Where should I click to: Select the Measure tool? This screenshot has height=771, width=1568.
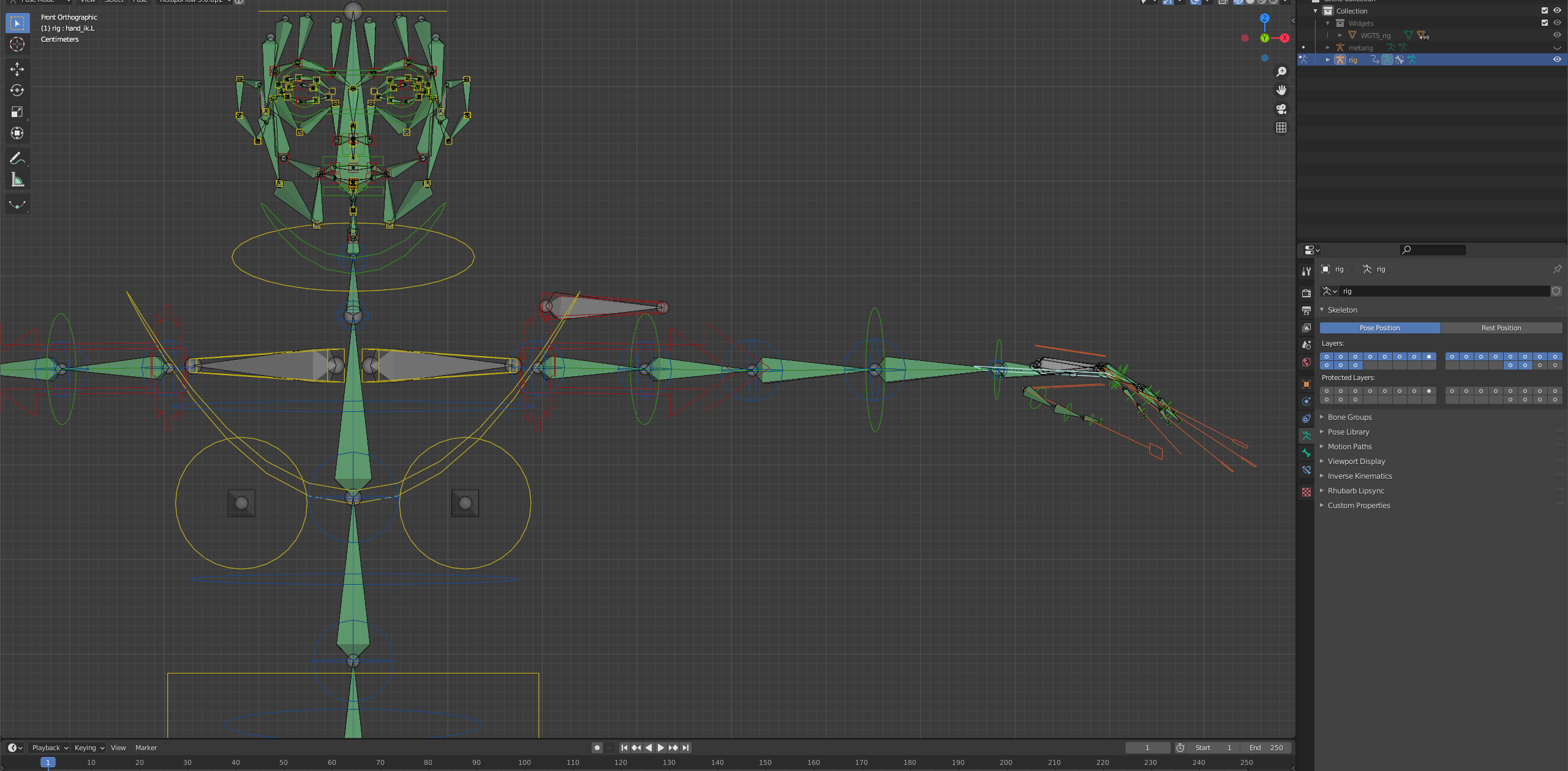(17, 180)
